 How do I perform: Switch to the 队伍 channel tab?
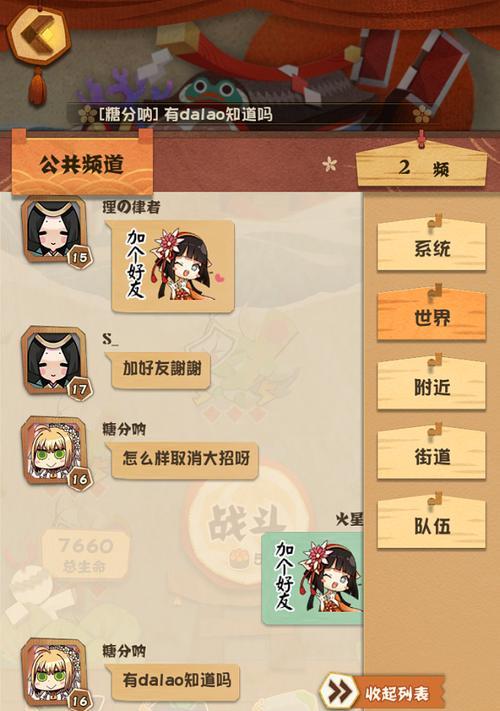click(432, 524)
